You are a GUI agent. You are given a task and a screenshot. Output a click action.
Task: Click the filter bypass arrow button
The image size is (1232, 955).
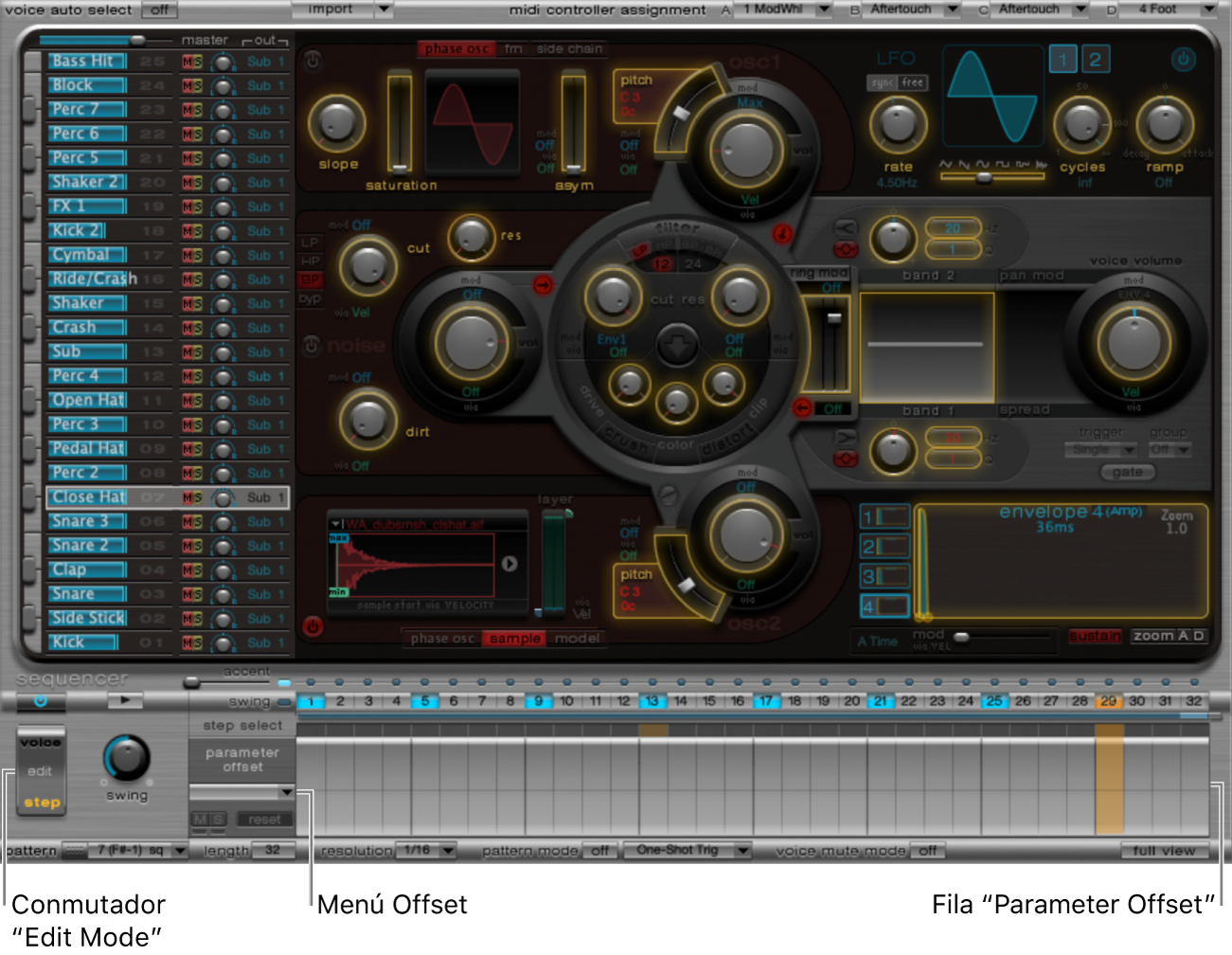click(676, 346)
